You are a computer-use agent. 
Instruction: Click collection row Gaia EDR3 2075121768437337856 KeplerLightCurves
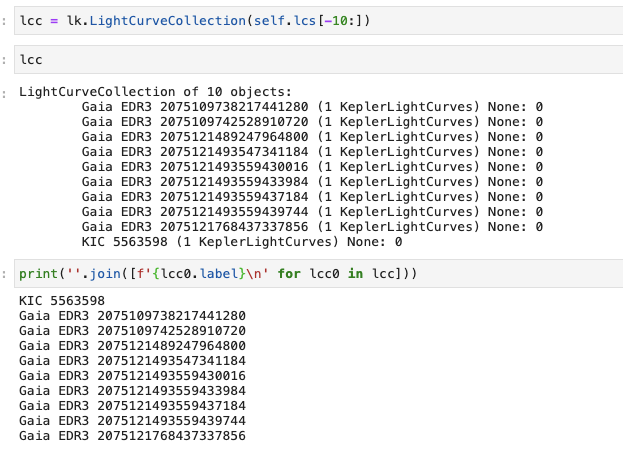312,227
